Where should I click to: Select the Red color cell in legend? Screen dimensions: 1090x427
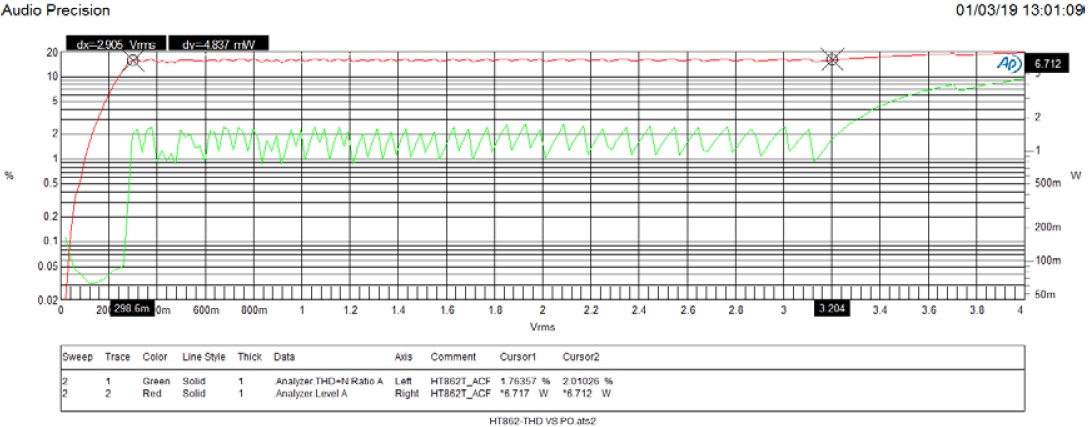point(154,393)
